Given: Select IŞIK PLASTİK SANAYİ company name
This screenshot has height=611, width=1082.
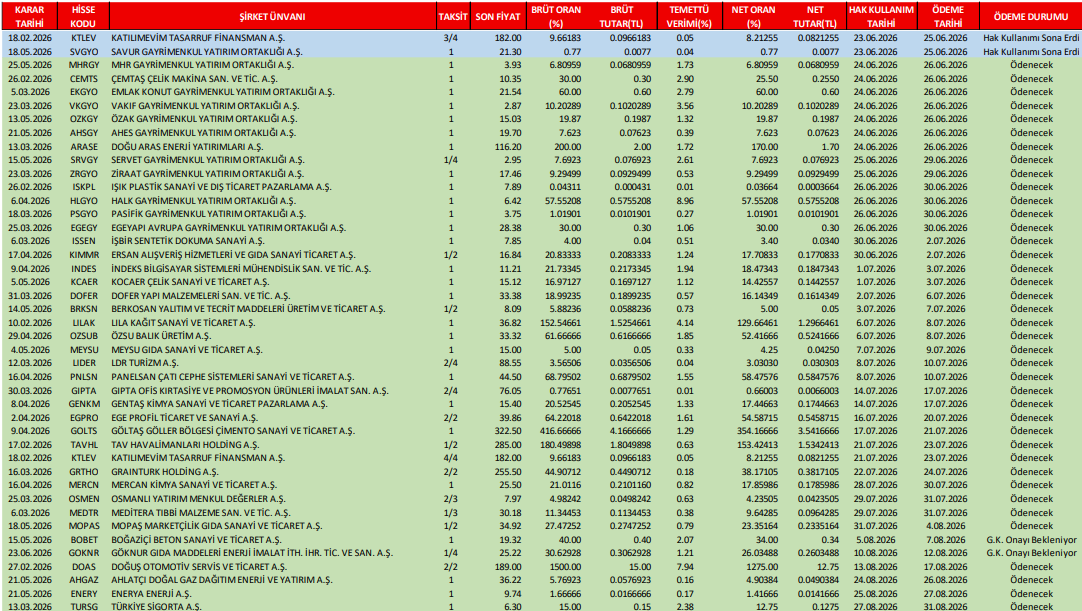Looking at the screenshot, I should tap(221, 187).
